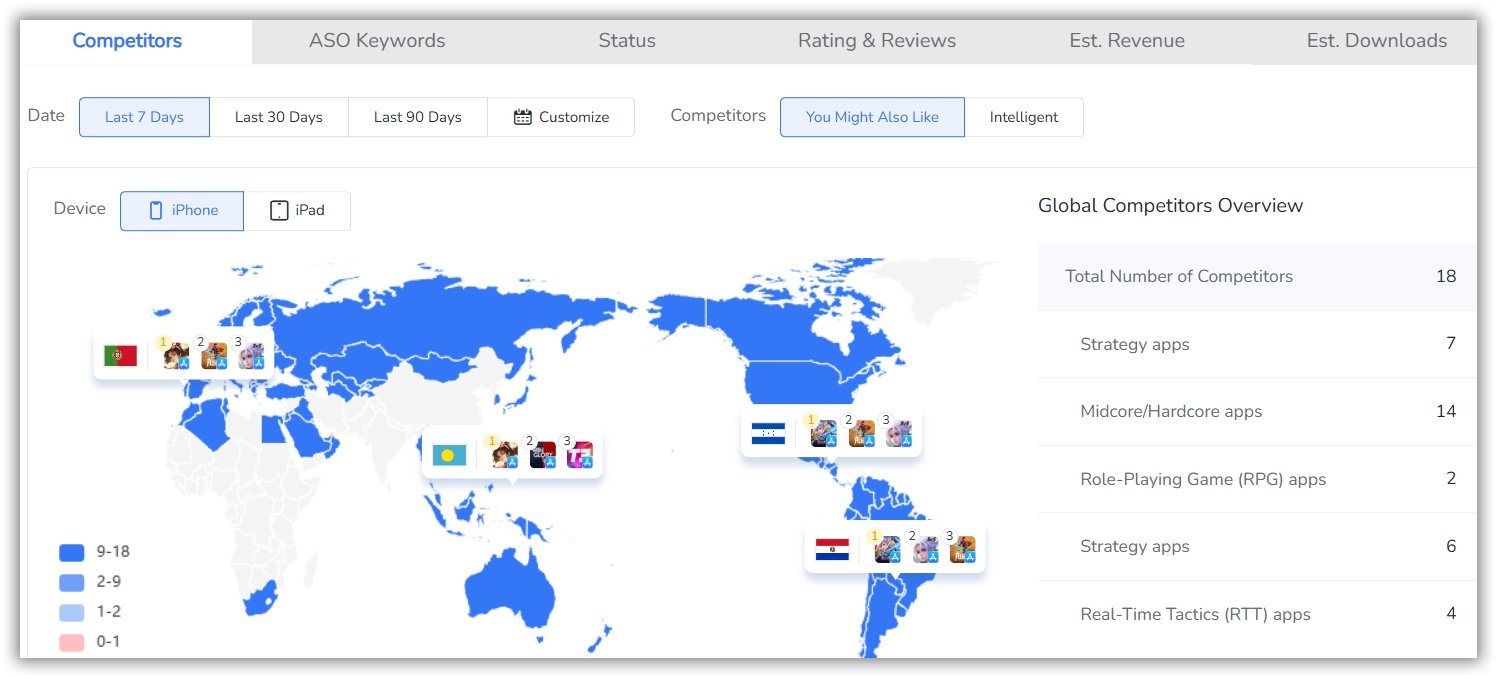Open the Customize date picker
This screenshot has width=1497, height=678.
[561, 117]
